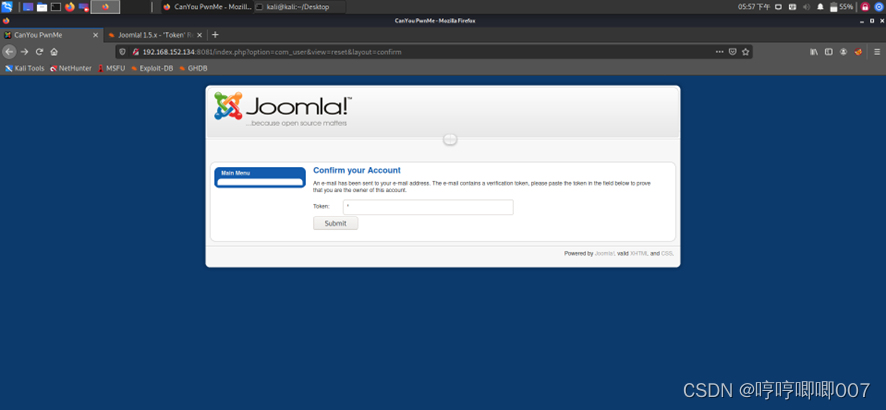Show the sidebars toggle icon

tap(829, 51)
